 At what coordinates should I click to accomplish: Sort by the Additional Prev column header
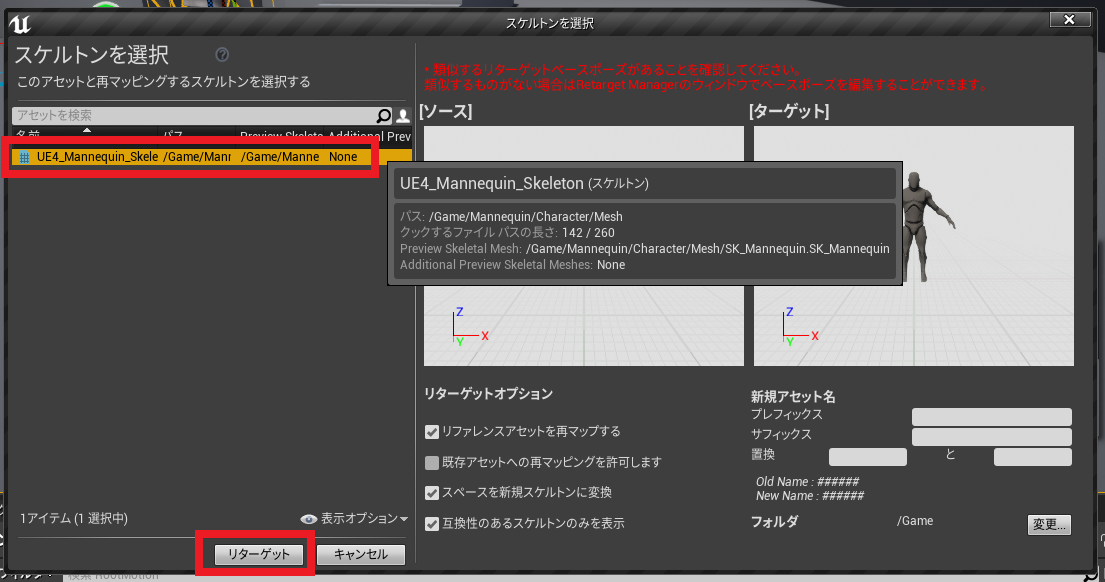coord(369,135)
